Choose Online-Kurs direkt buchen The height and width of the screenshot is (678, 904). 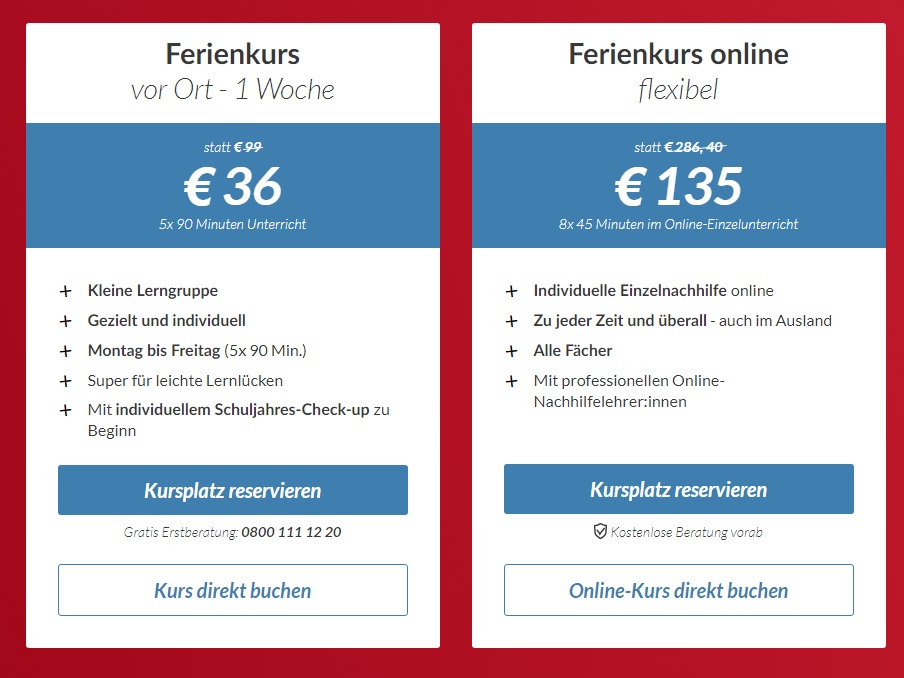pos(679,590)
